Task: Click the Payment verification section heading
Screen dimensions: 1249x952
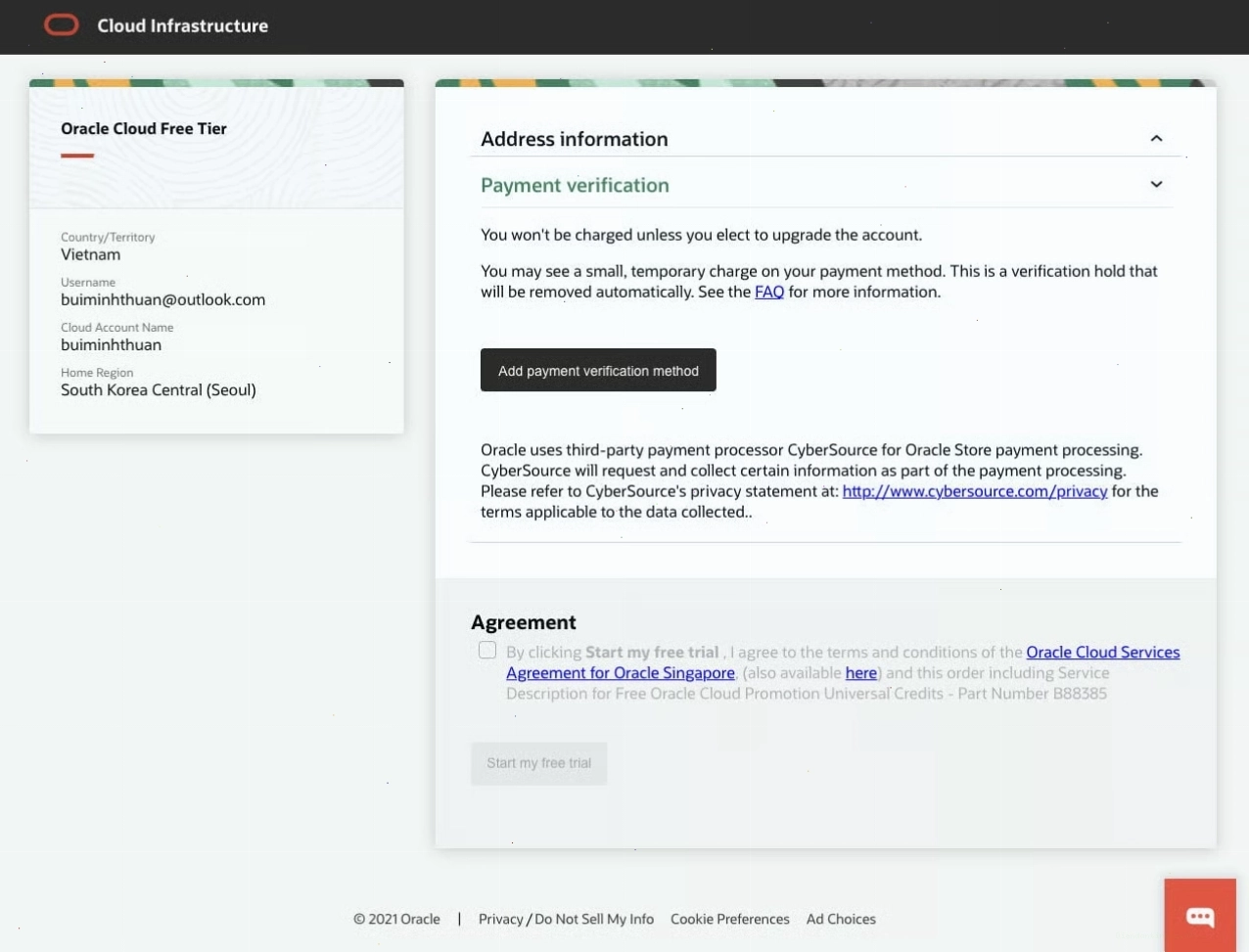Action: coord(575,185)
